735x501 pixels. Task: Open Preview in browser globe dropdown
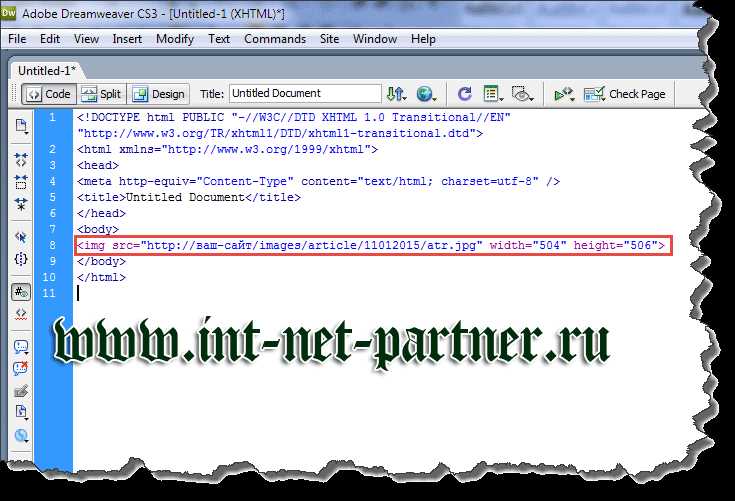[x=426, y=94]
